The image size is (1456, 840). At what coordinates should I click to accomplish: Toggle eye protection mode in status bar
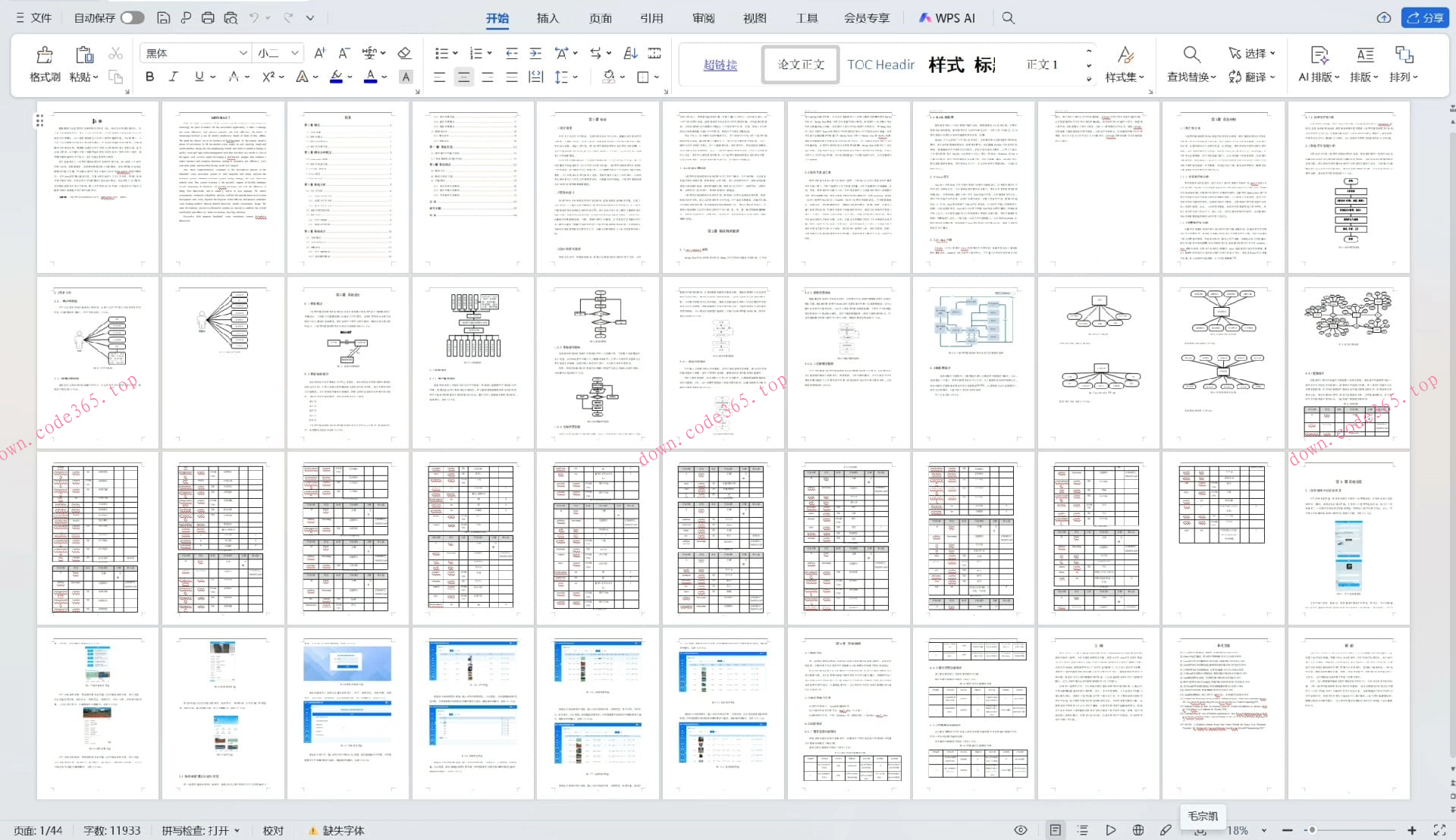point(1021,830)
